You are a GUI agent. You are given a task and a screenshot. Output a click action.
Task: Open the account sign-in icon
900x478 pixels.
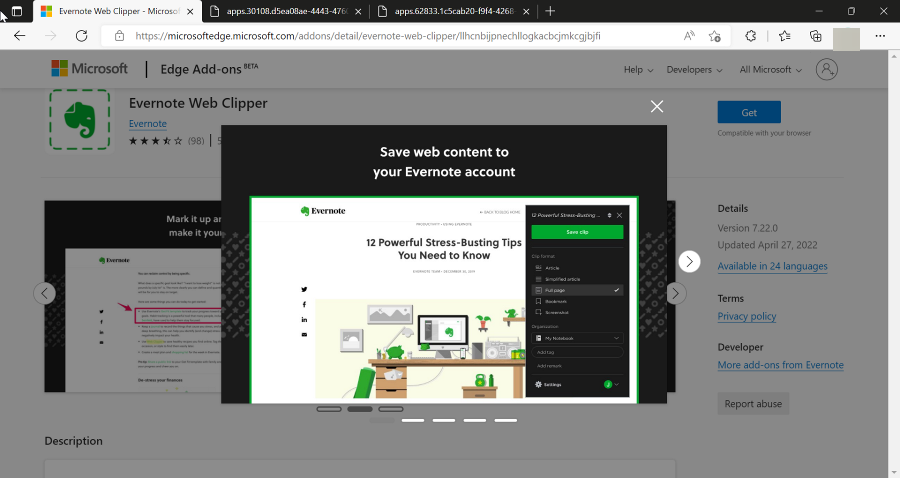(x=827, y=69)
